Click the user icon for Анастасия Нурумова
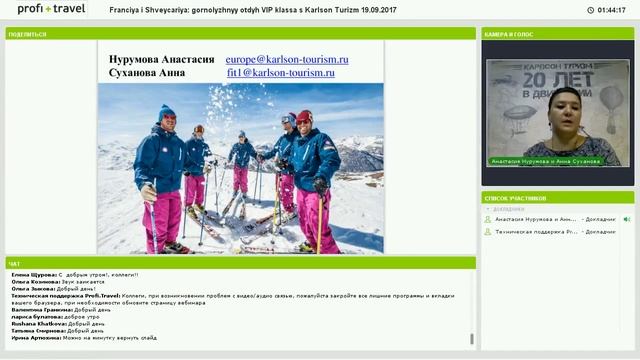 (487, 220)
